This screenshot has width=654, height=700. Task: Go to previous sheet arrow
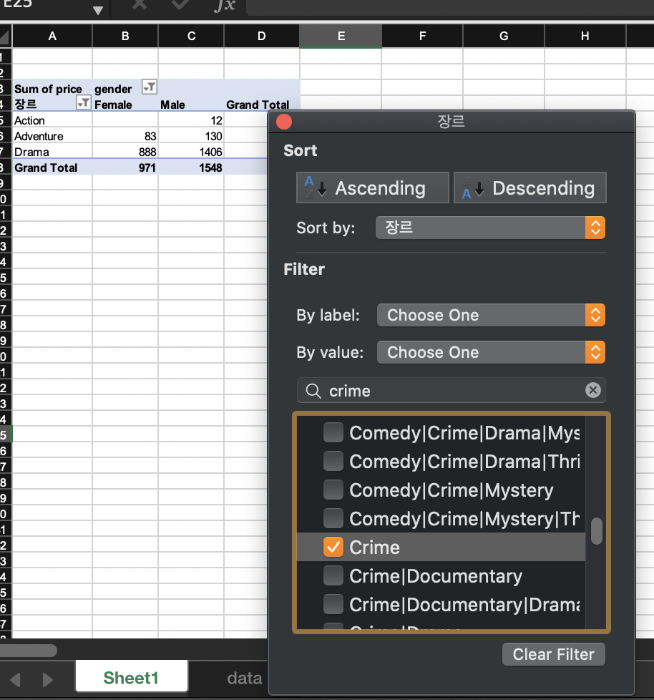point(15,679)
